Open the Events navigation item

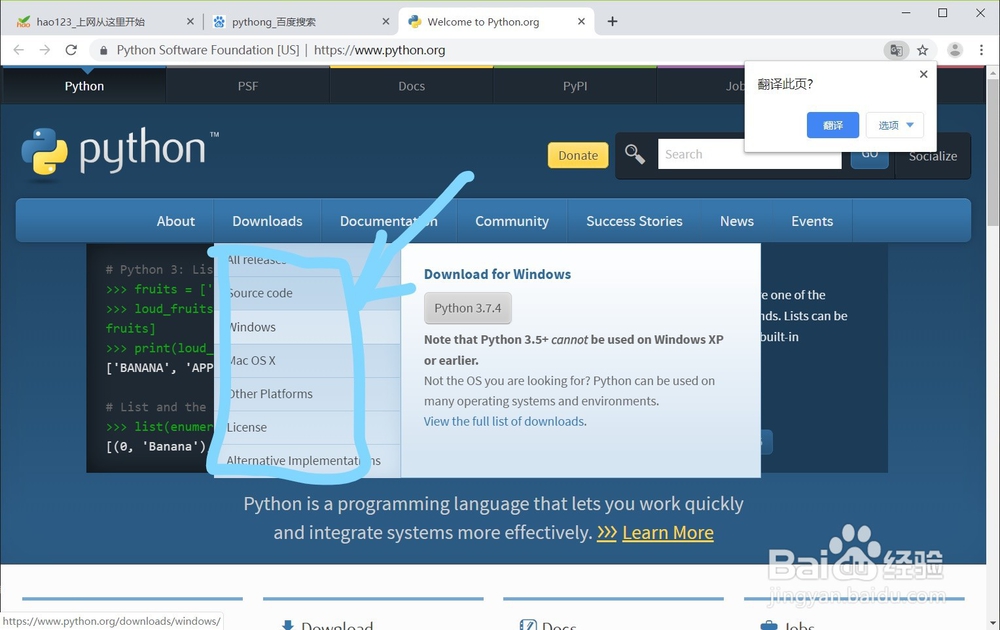(x=812, y=221)
